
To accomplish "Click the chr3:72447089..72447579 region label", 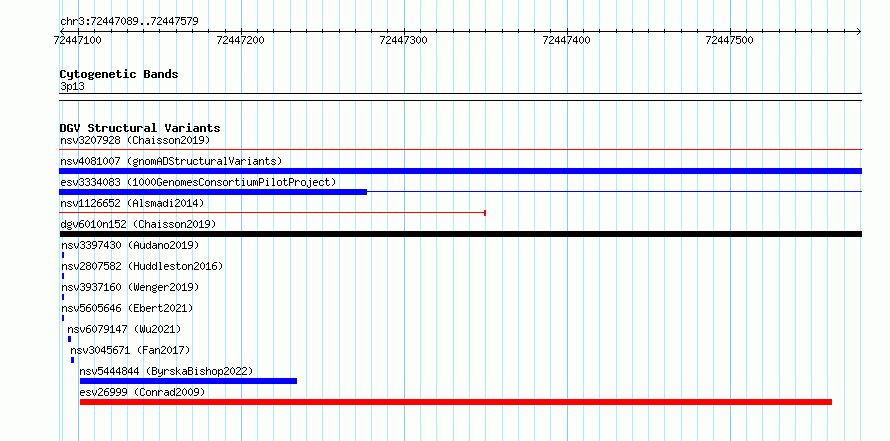I will pos(129,22).
